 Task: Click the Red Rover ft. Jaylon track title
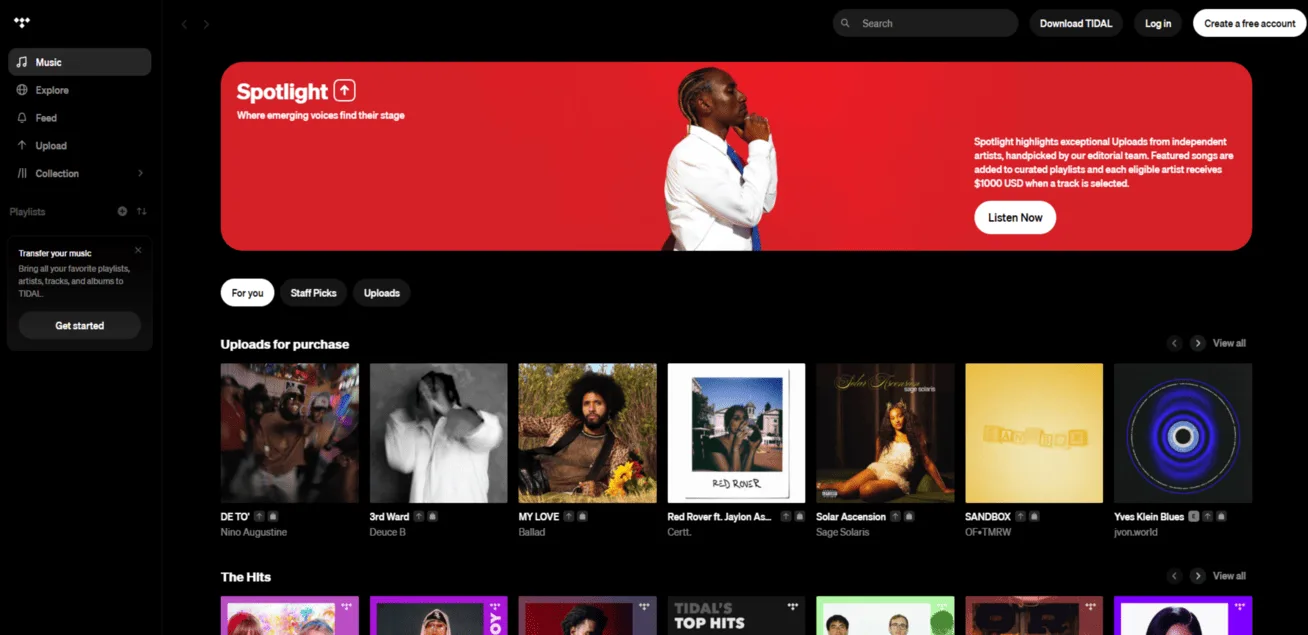tap(720, 517)
